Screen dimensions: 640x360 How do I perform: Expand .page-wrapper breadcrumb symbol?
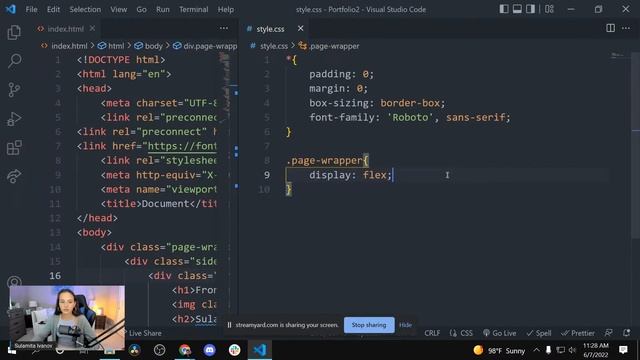click(329, 46)
